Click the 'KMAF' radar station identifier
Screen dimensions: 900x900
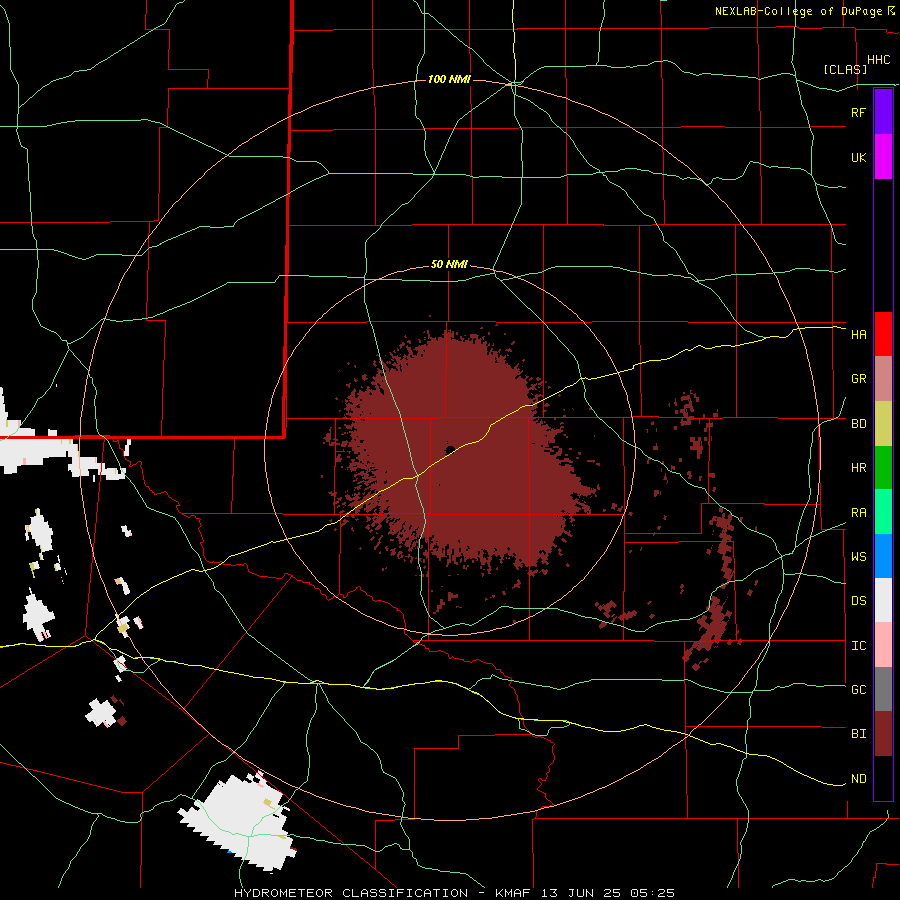[513, 893]
